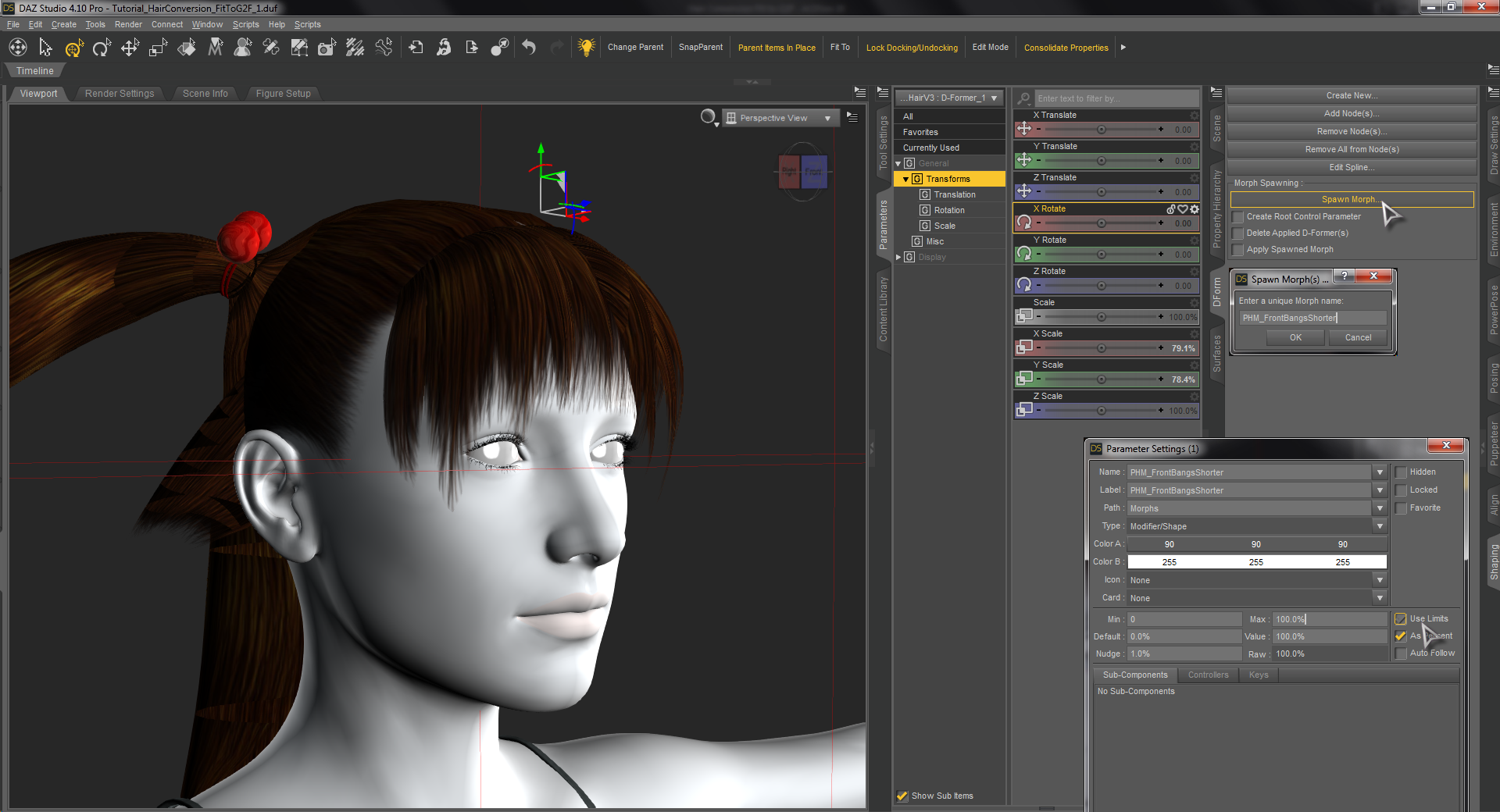Screen dimensions: 1500x812
Task: Toggle the Locked checkbox
Action: [1401, 490]
